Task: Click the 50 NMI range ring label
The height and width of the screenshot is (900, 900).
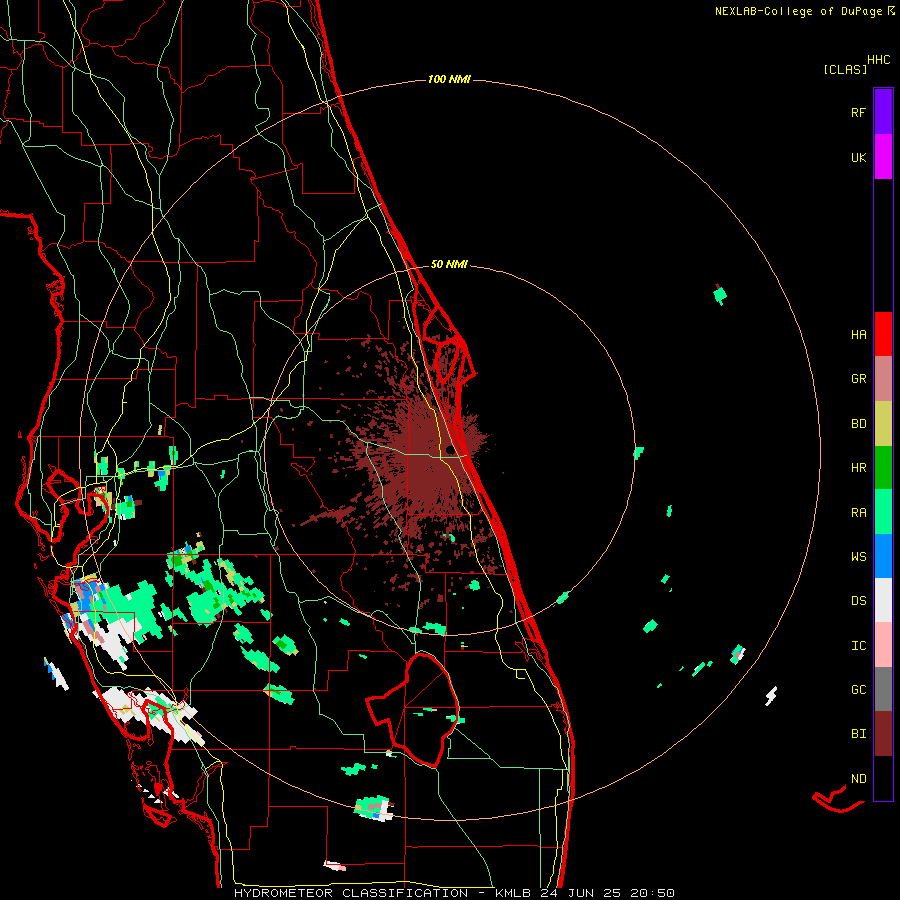Action: click(x=449, y=264)
